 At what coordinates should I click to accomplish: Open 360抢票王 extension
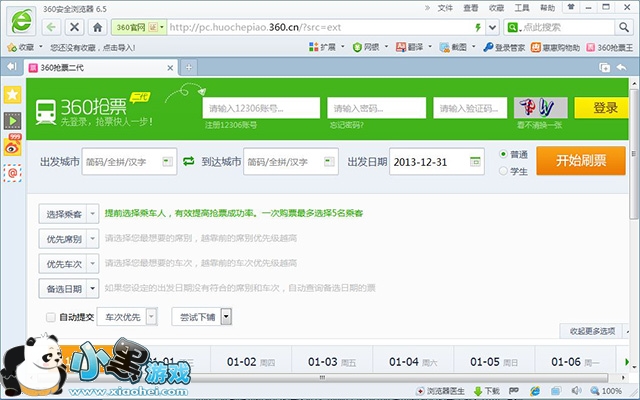point(610,47)
